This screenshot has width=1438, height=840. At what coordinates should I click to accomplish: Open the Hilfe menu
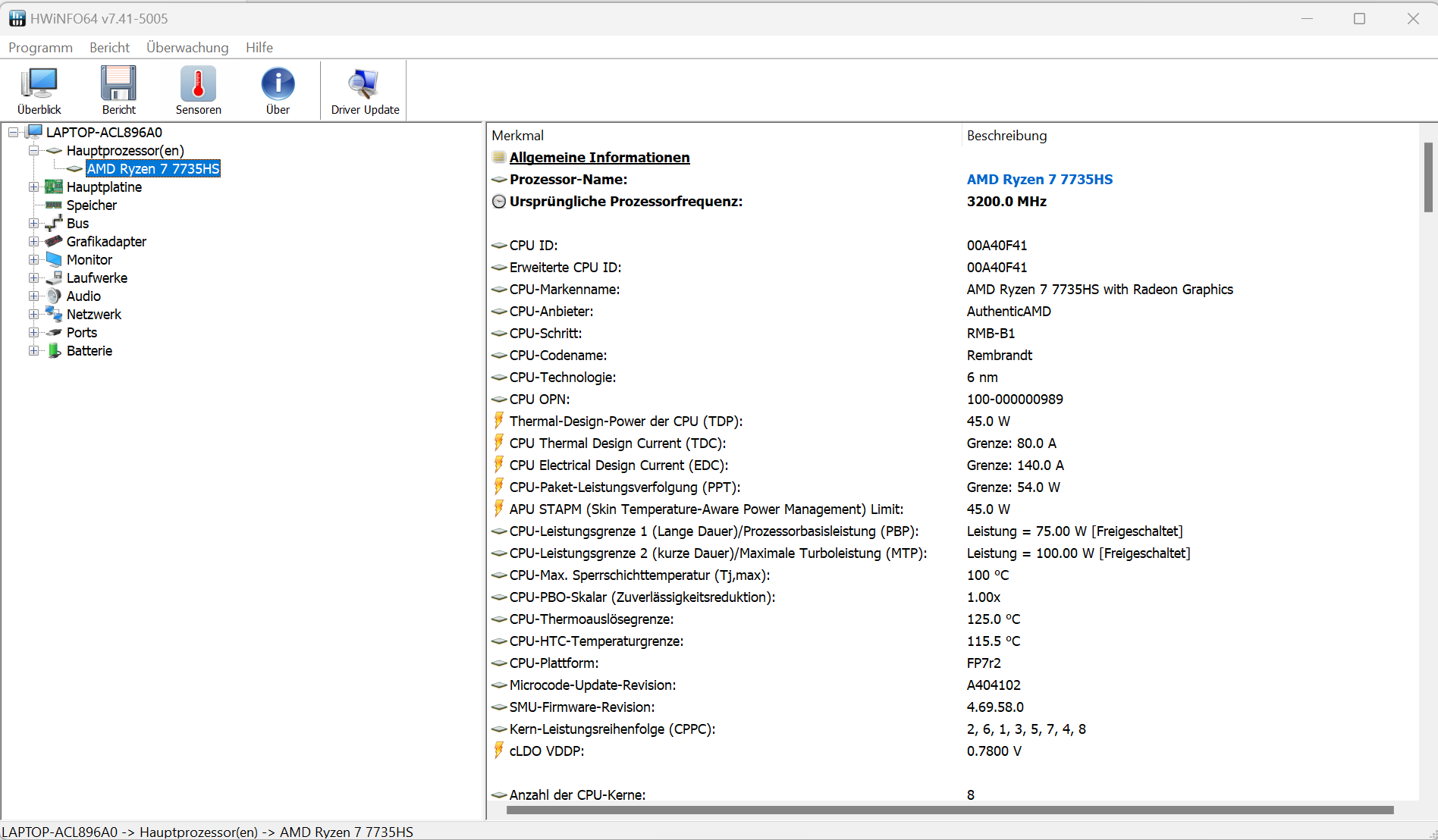259,48
